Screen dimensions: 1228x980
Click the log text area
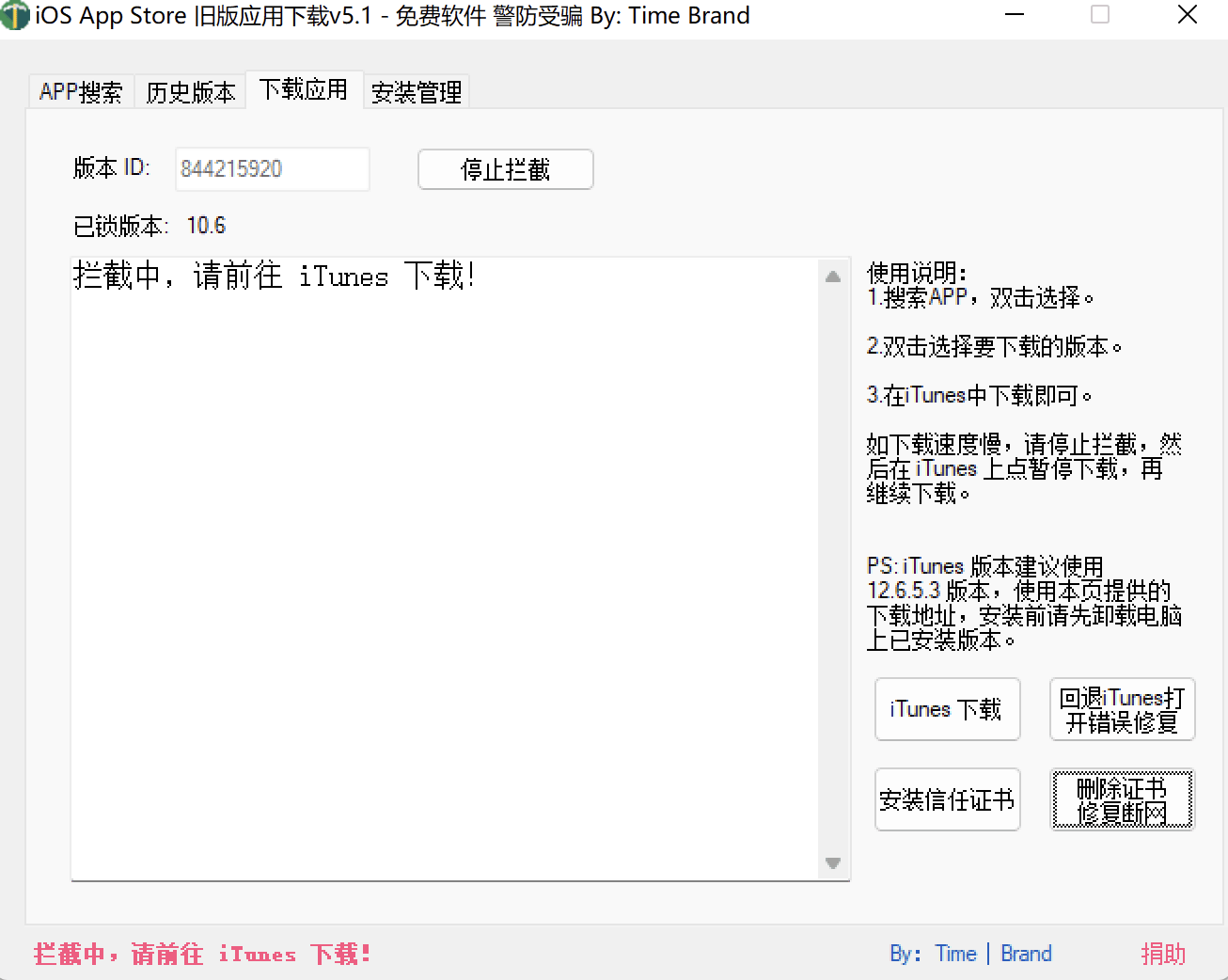(445, 569)
